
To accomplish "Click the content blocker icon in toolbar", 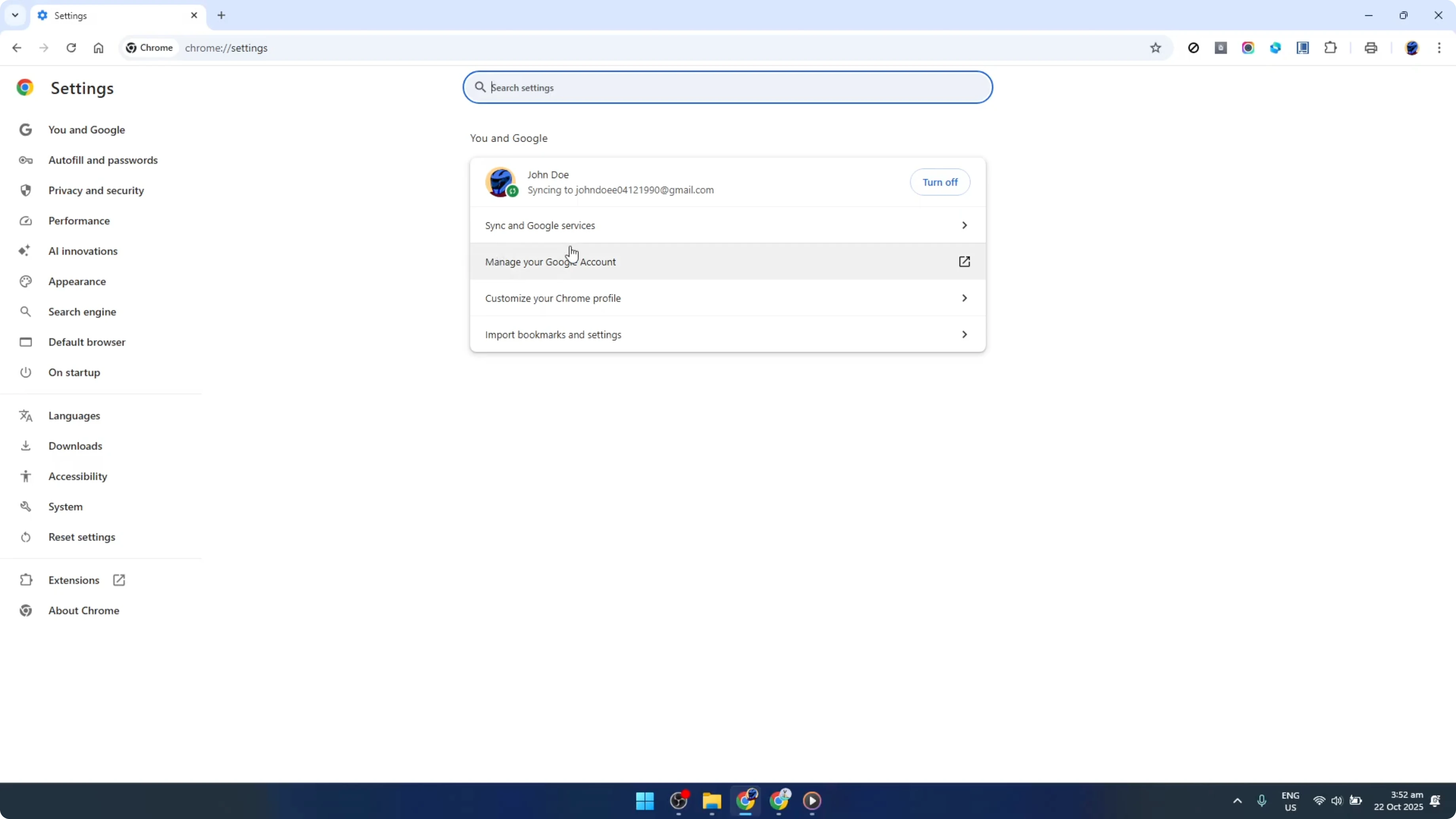I will tap(1194, 47).
